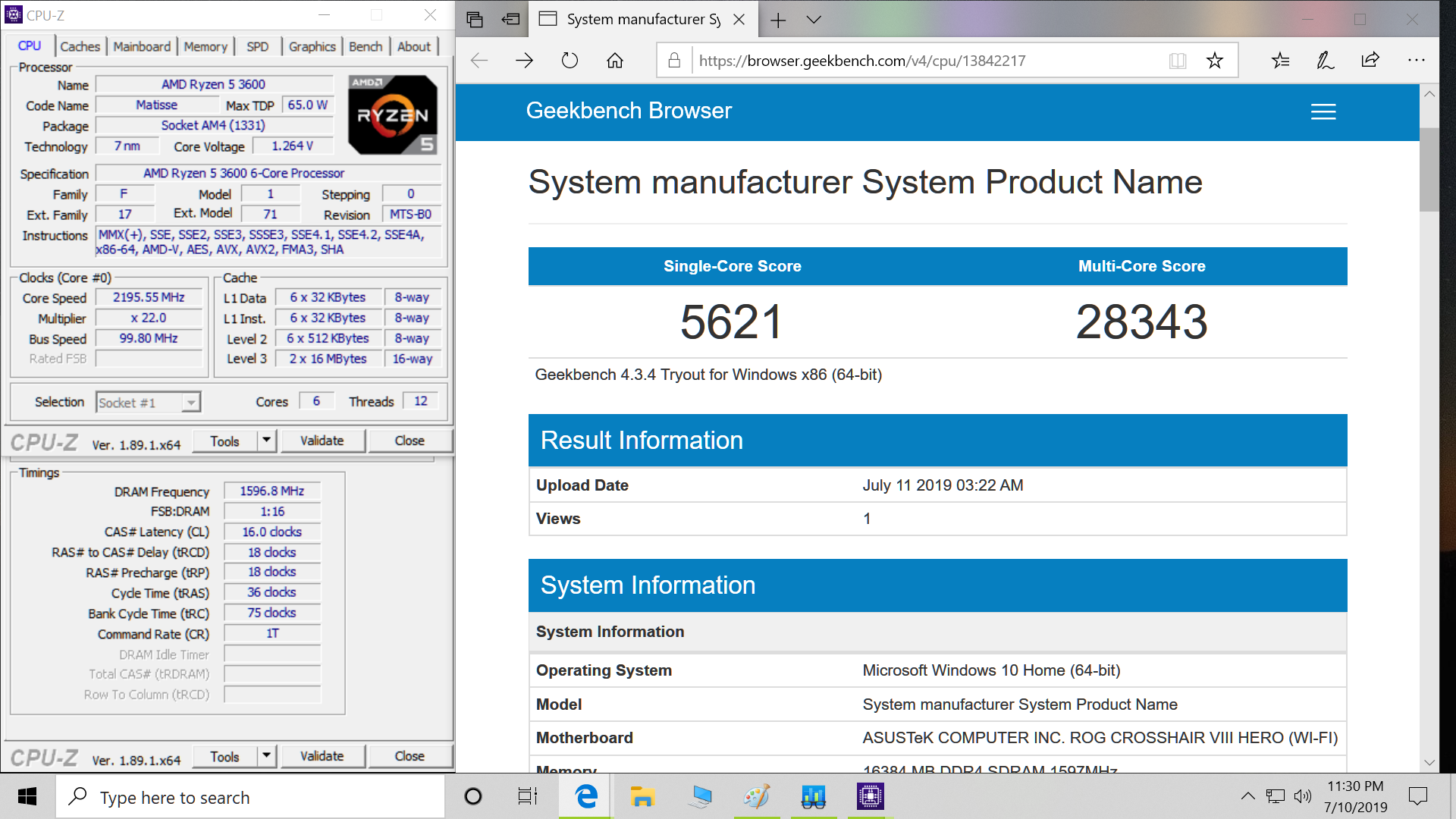Open a new browser tab
Viewport: 1456px width, 819px height.
778,20
